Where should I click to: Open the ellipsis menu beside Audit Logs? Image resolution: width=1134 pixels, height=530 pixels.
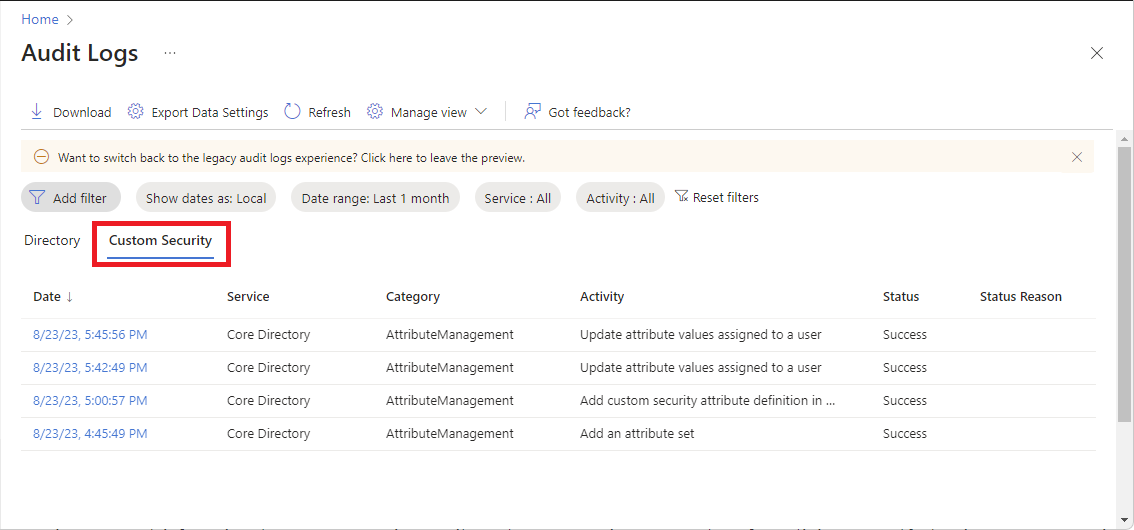tap(170, 53)
